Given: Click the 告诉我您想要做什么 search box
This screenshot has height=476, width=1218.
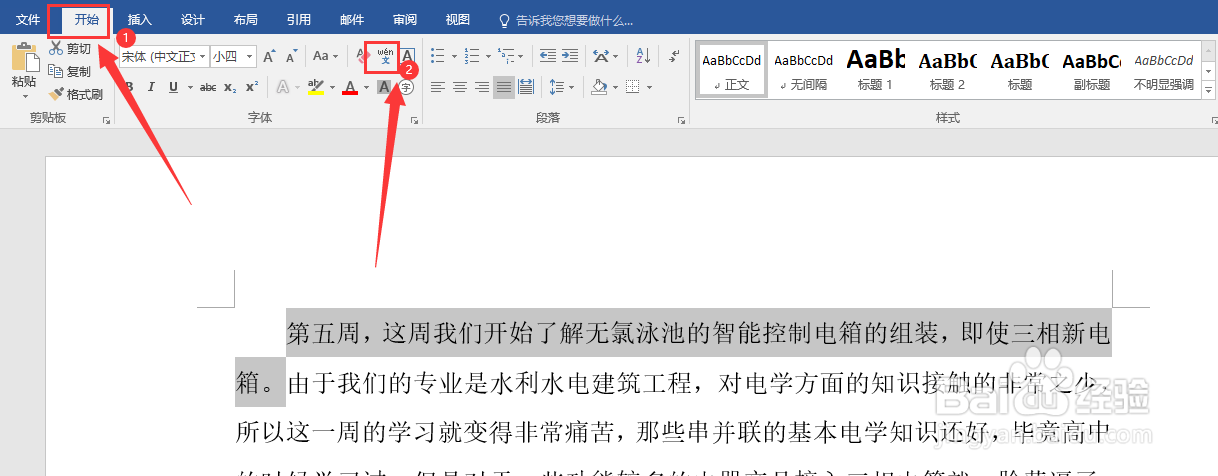Looking at the screenshot, I should pos(567,20).
